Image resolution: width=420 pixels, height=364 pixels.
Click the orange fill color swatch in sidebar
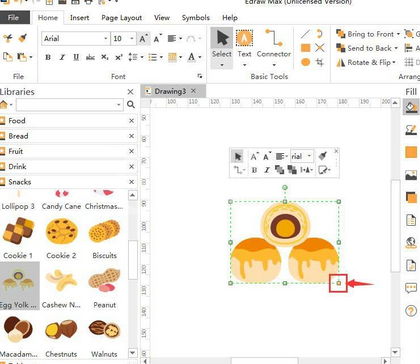point(411,152)
